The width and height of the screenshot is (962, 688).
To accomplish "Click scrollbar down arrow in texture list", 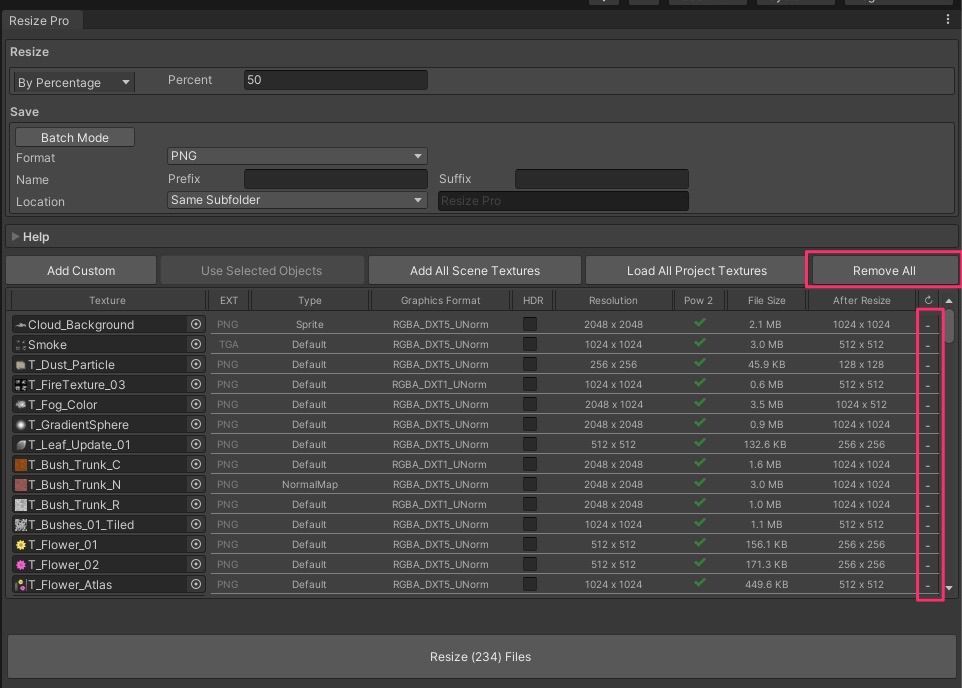I will 949,588.
